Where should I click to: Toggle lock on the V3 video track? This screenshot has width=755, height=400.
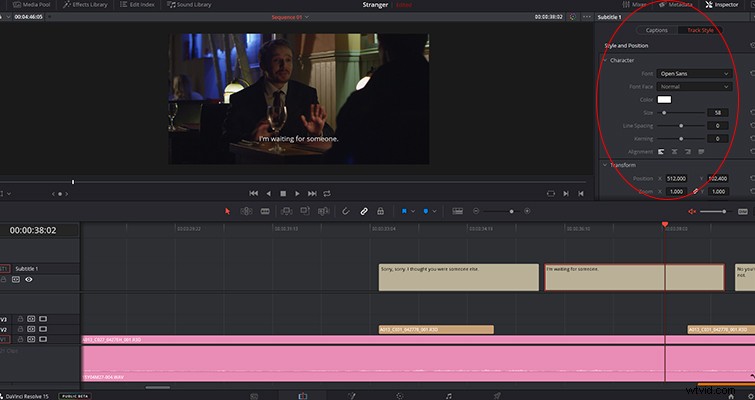20,319
